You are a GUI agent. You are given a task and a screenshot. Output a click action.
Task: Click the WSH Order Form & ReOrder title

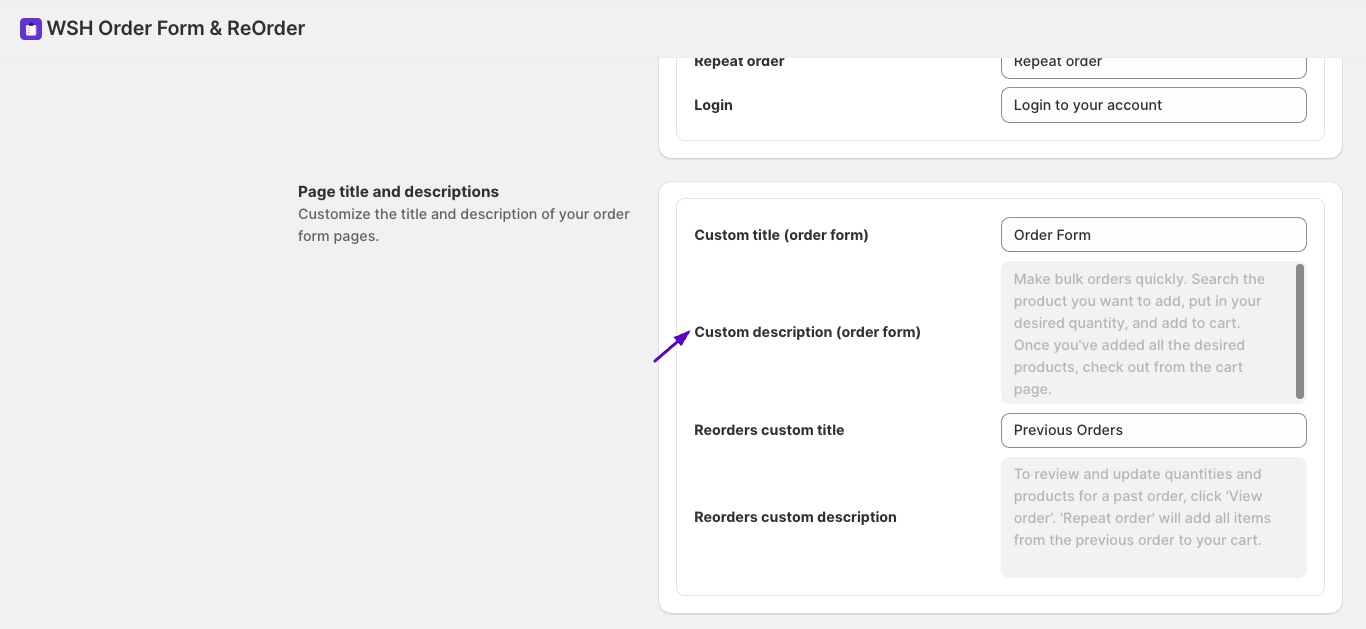tap(176, 28)
